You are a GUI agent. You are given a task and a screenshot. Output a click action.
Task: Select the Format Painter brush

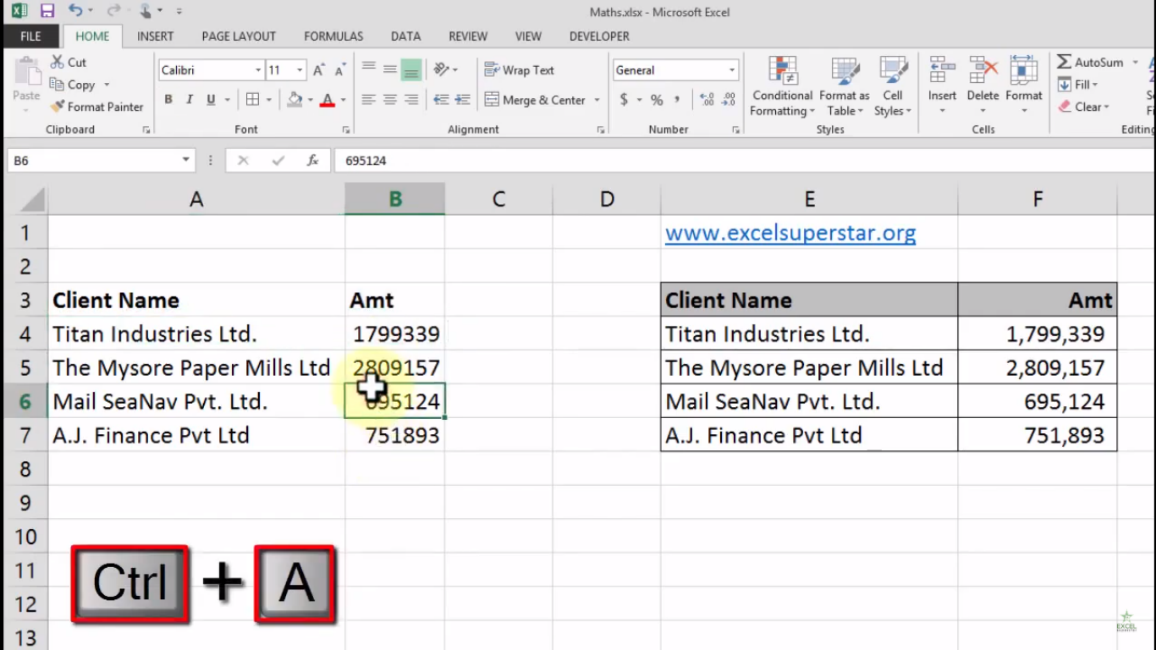(x=58, y=107)
